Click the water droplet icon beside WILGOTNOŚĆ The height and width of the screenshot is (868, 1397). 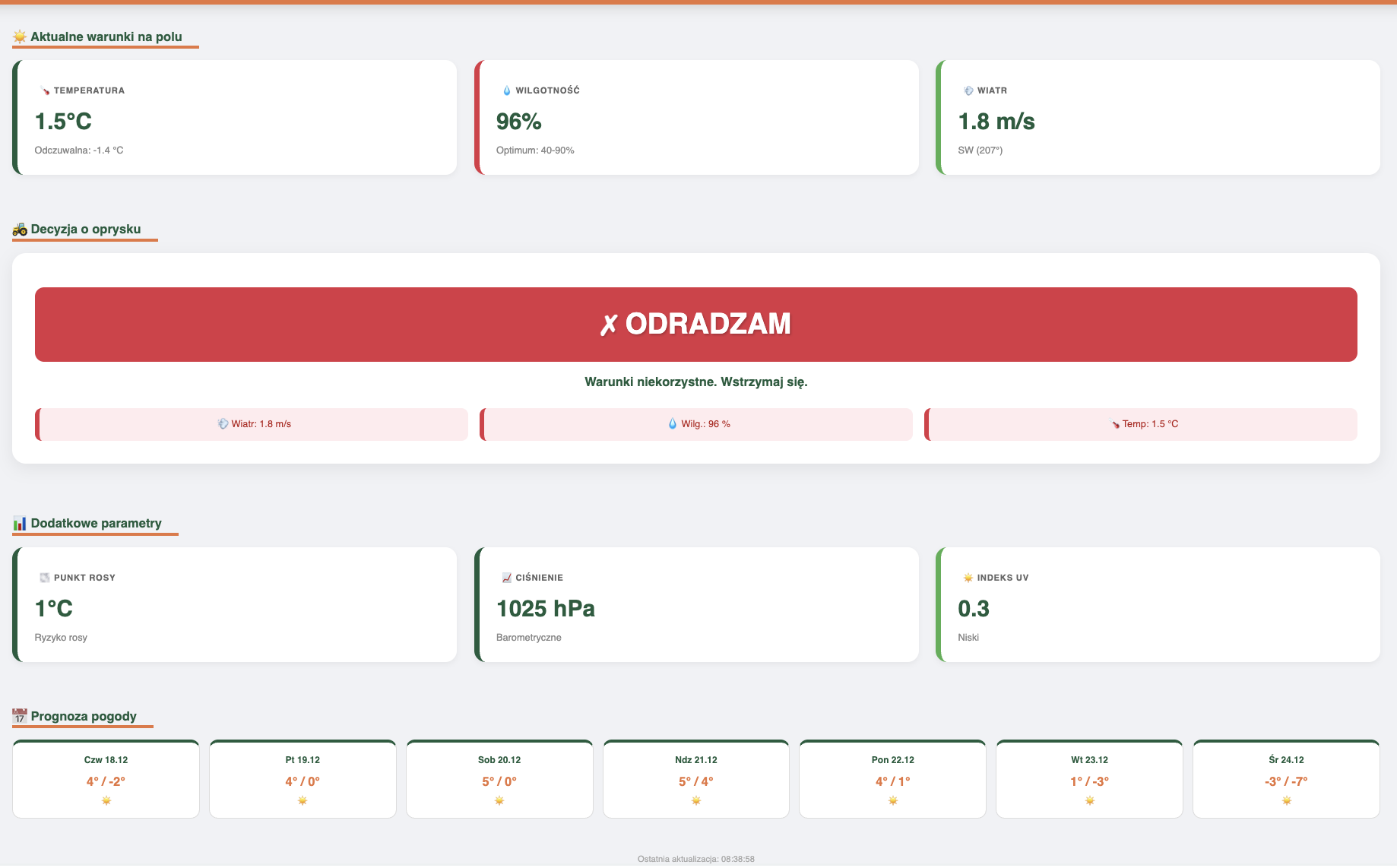click(x=507, y=90)
